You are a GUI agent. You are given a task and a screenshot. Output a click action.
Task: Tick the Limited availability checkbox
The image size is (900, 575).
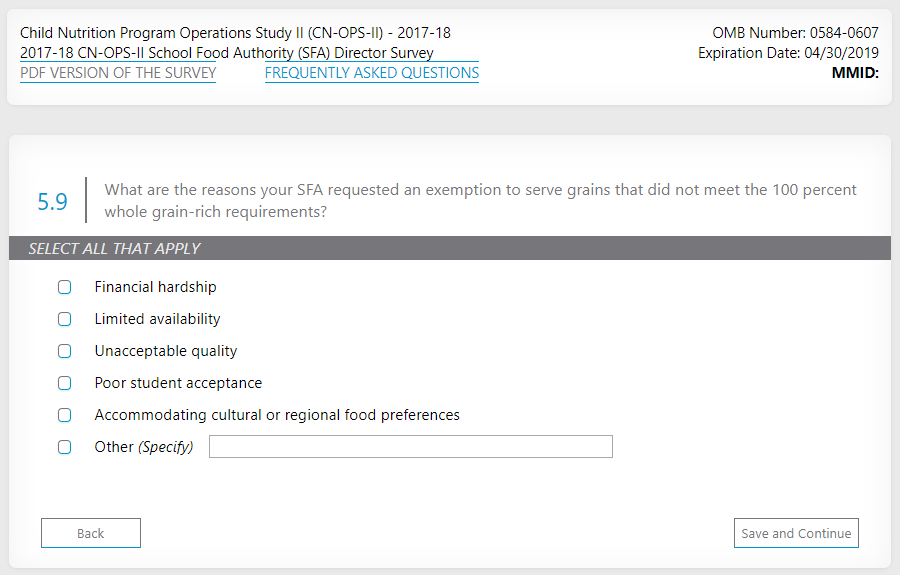click(x=65, y=319)
